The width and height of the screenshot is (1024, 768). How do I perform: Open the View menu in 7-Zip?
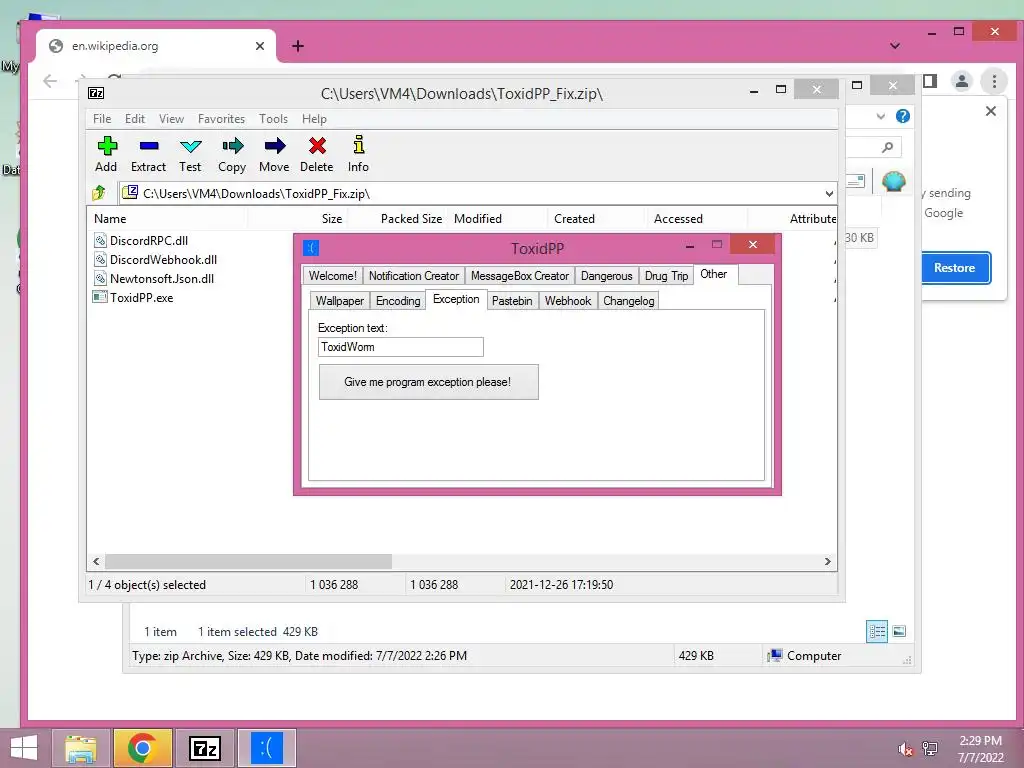[171, 119]
